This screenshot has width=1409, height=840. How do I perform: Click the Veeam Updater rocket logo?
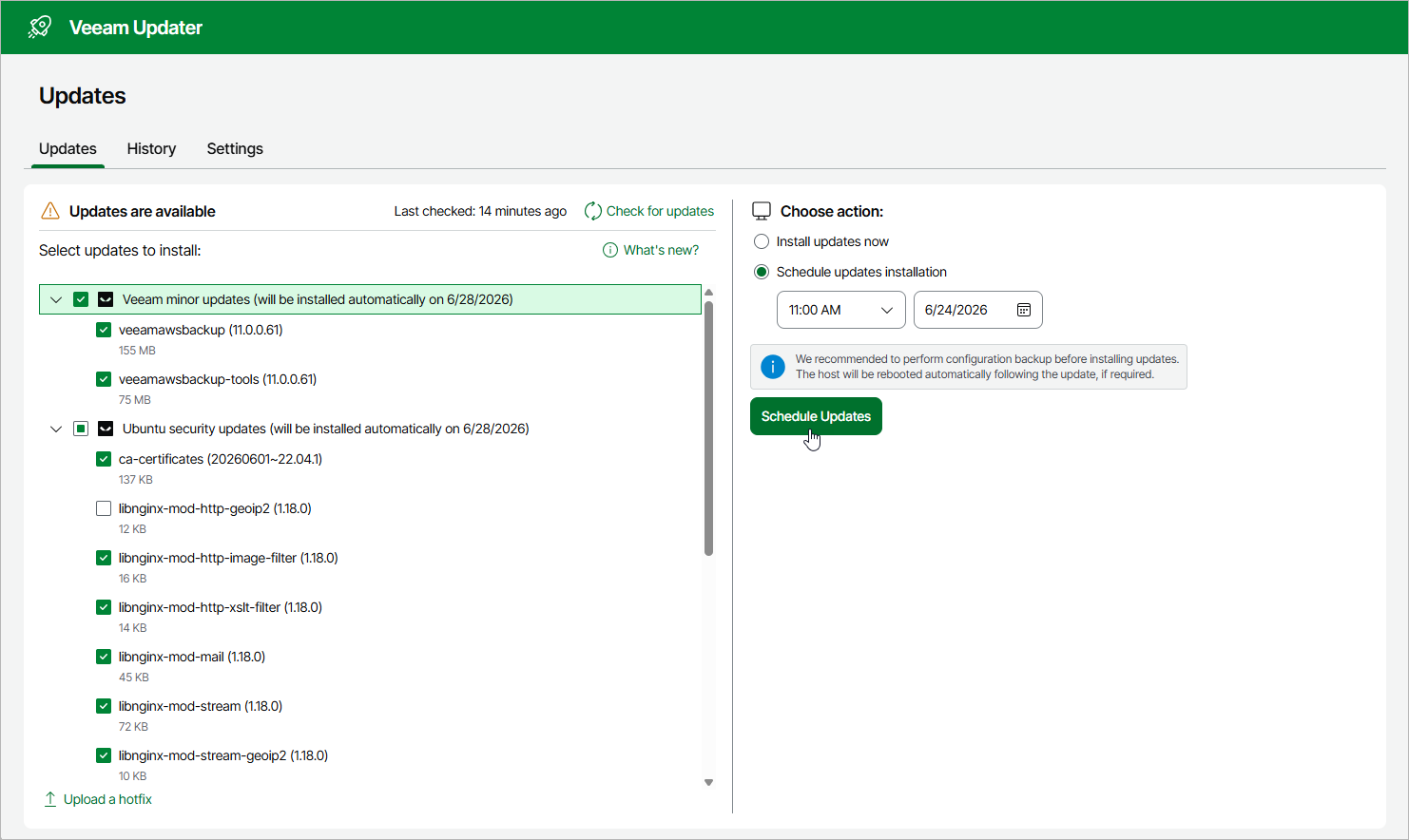(x=40, y=27)
